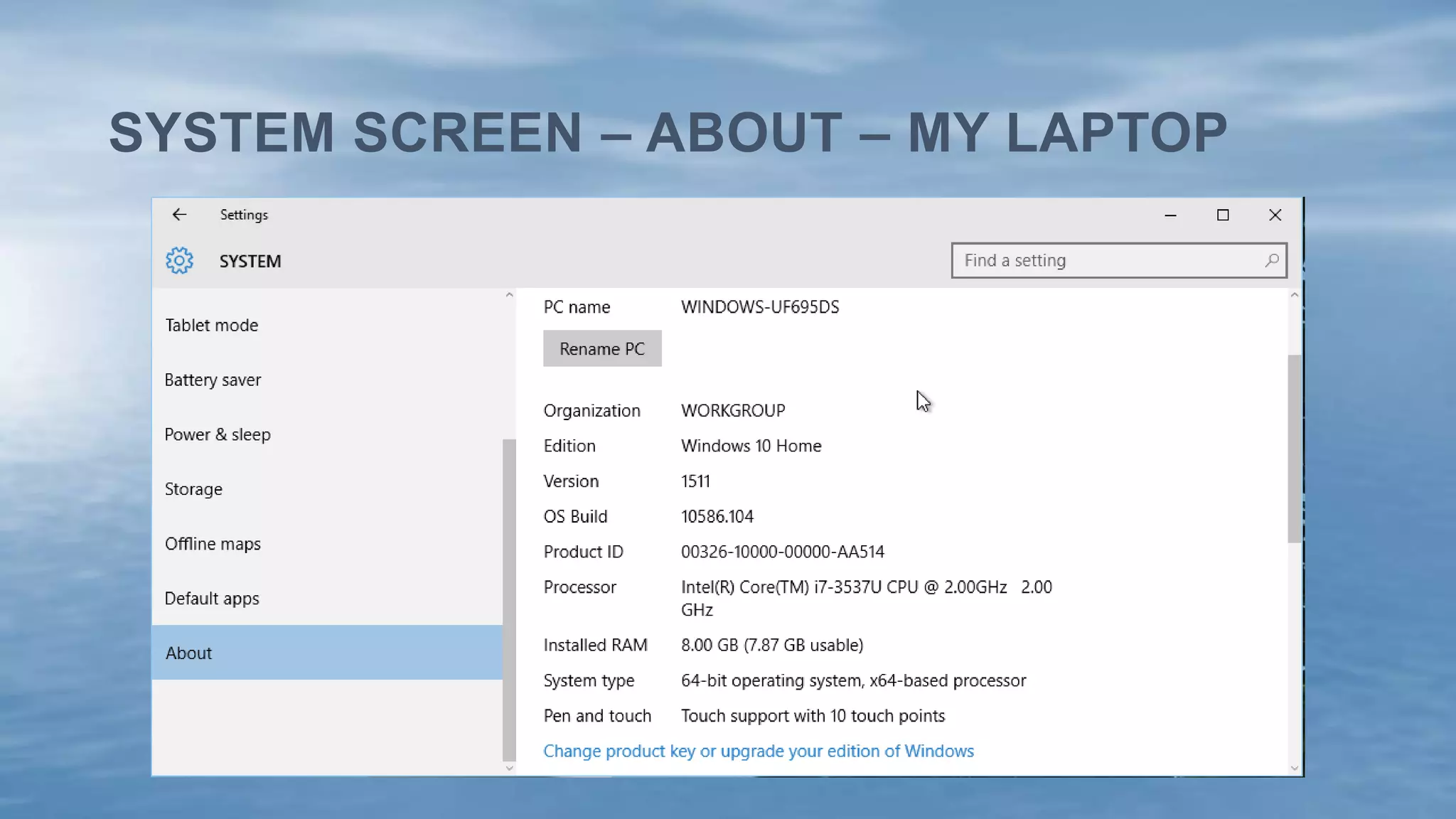
Task: Click the search magnifier icon
Action: click(x=1272, y=260)
